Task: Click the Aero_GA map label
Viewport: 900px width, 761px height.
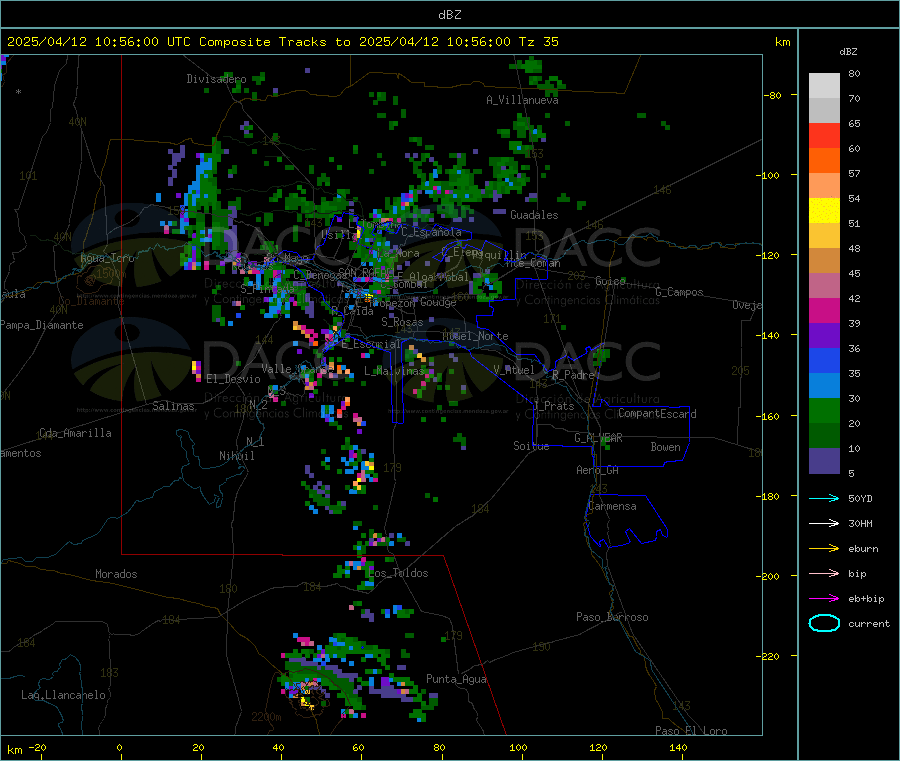Action: pos(597,470)
